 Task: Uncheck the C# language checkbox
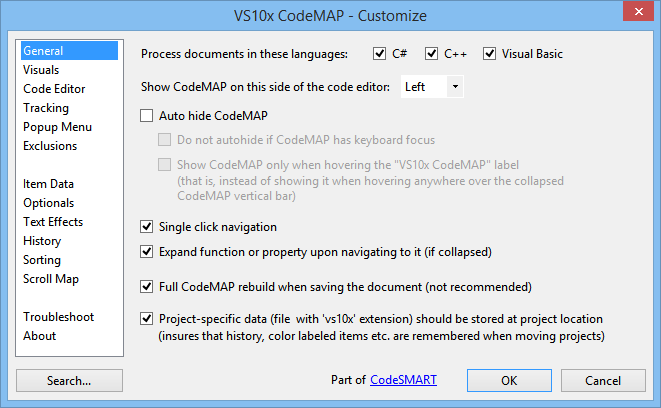click(379, 54)
